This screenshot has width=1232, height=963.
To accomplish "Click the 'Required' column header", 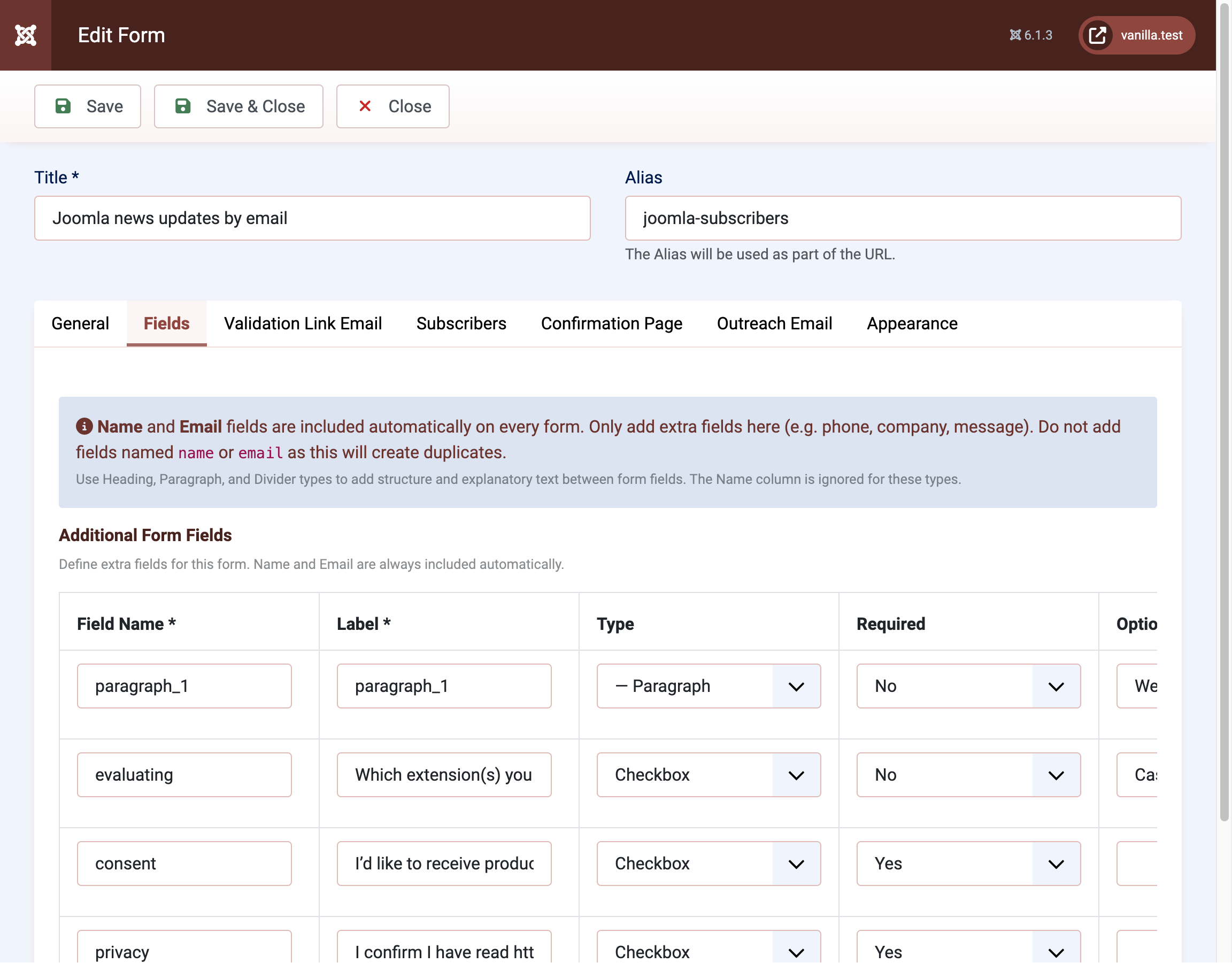I will click(891, 623).
